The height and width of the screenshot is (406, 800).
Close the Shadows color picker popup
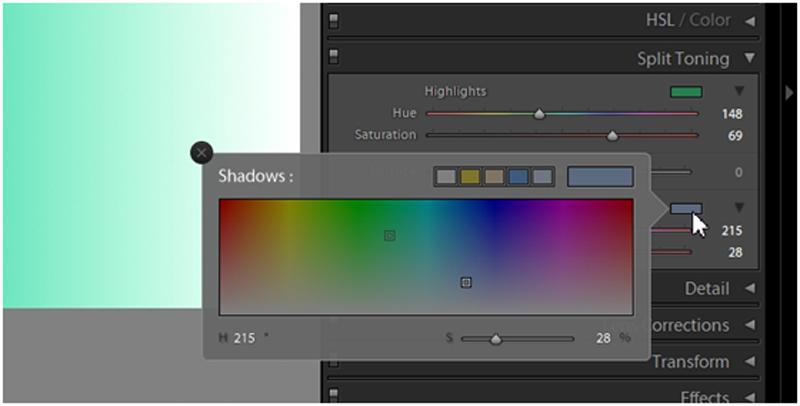[x=202, y=153]
